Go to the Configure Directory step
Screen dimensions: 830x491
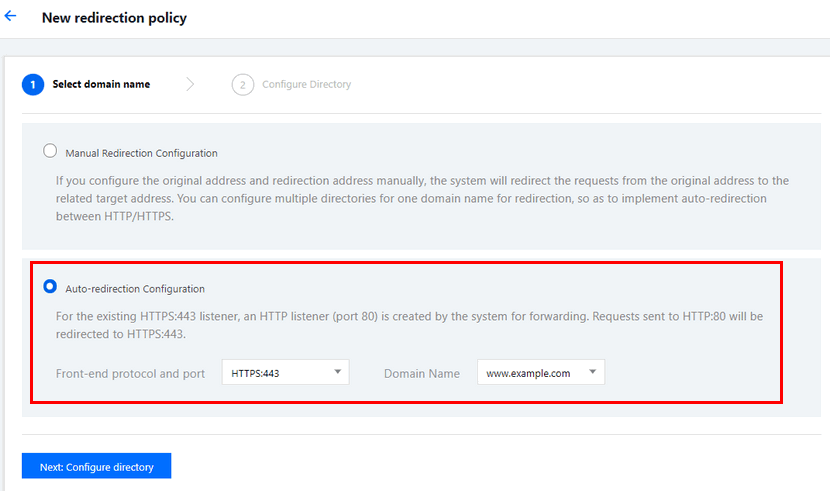(x=306, y=84)
